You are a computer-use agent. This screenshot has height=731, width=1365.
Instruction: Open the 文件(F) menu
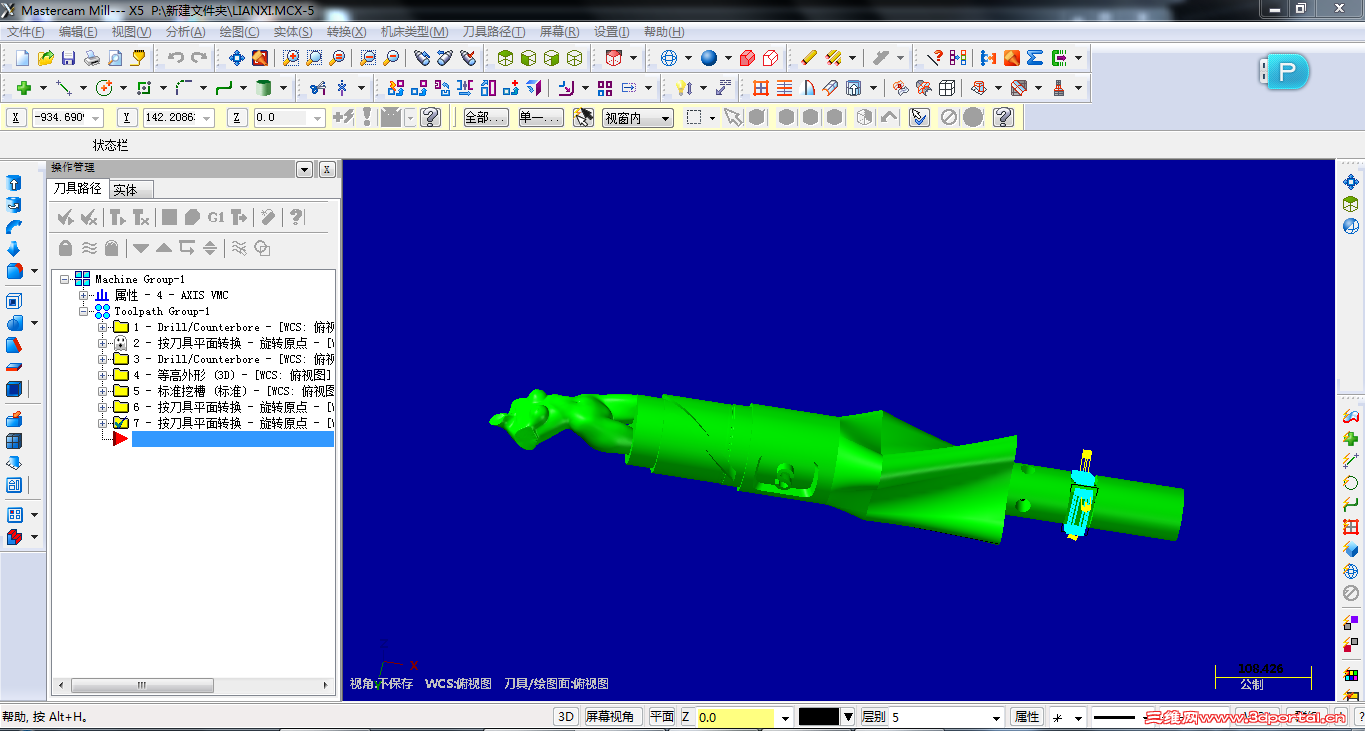pyautogui.click(x=25, y=32)
